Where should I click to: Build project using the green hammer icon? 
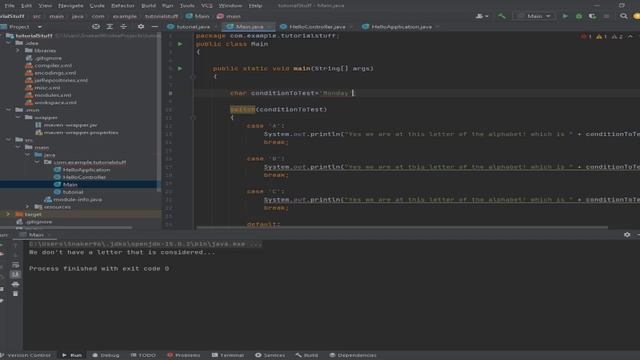(x=502, y=16)
